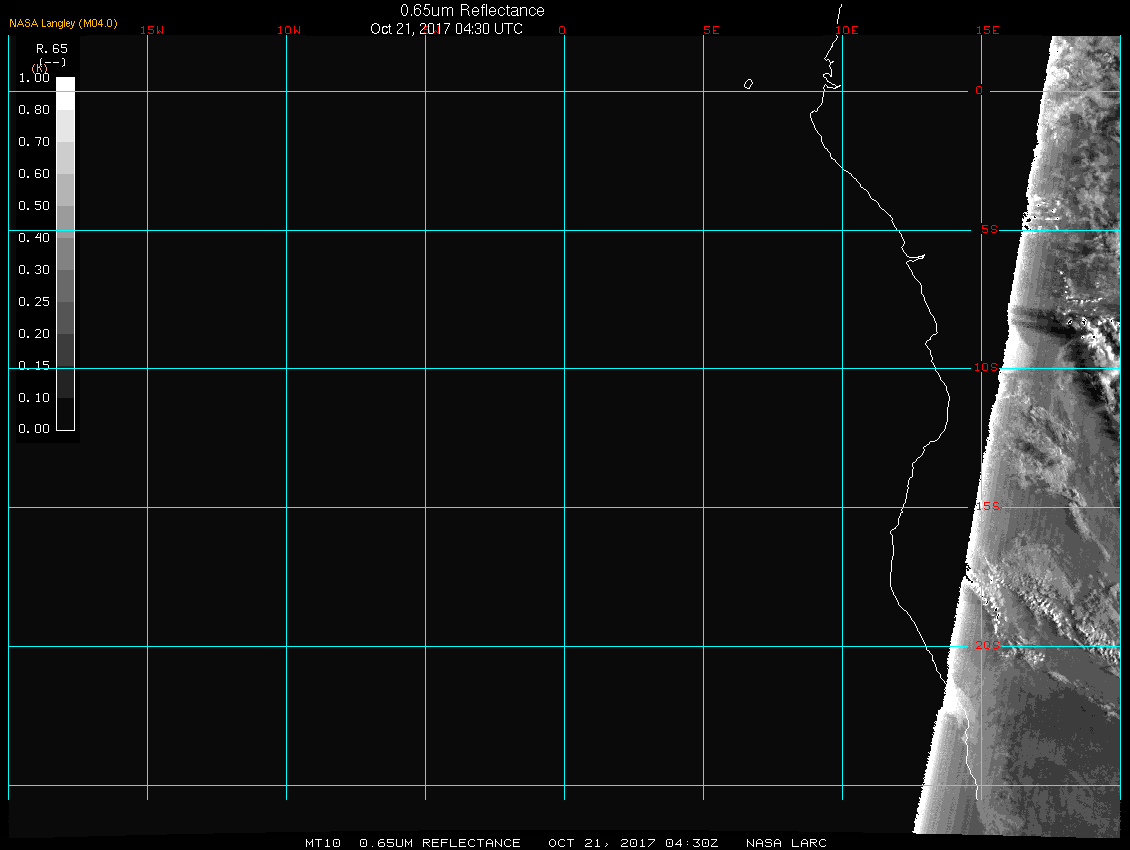Image resolution: width=1130 pixels, height=850 pixels.
Task: Click the '15E' longitude label
Action: point(988,30)
